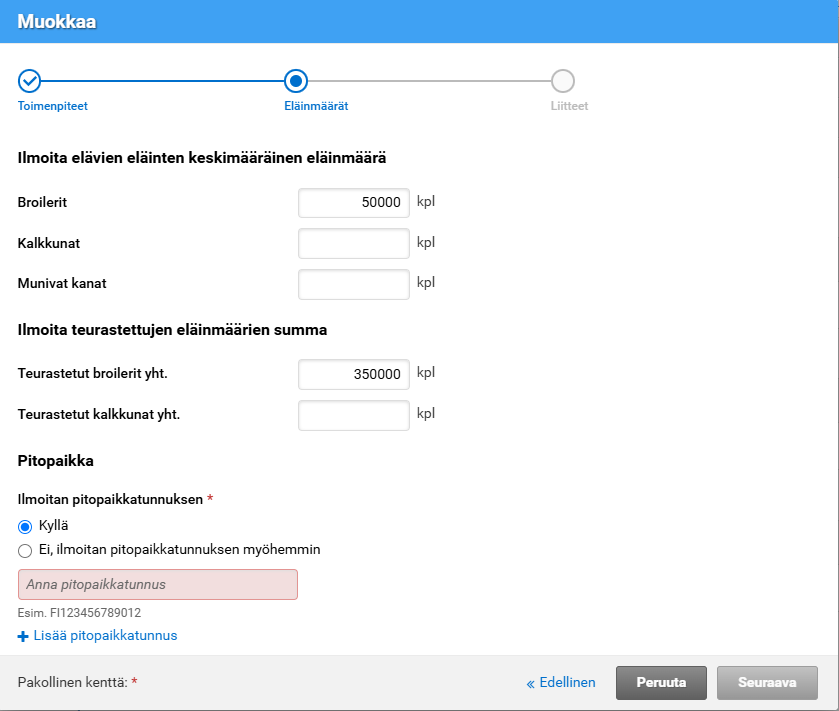Click the active Eläinmäärät step circle
Viewport: 839px width, 711px height.
296,81
